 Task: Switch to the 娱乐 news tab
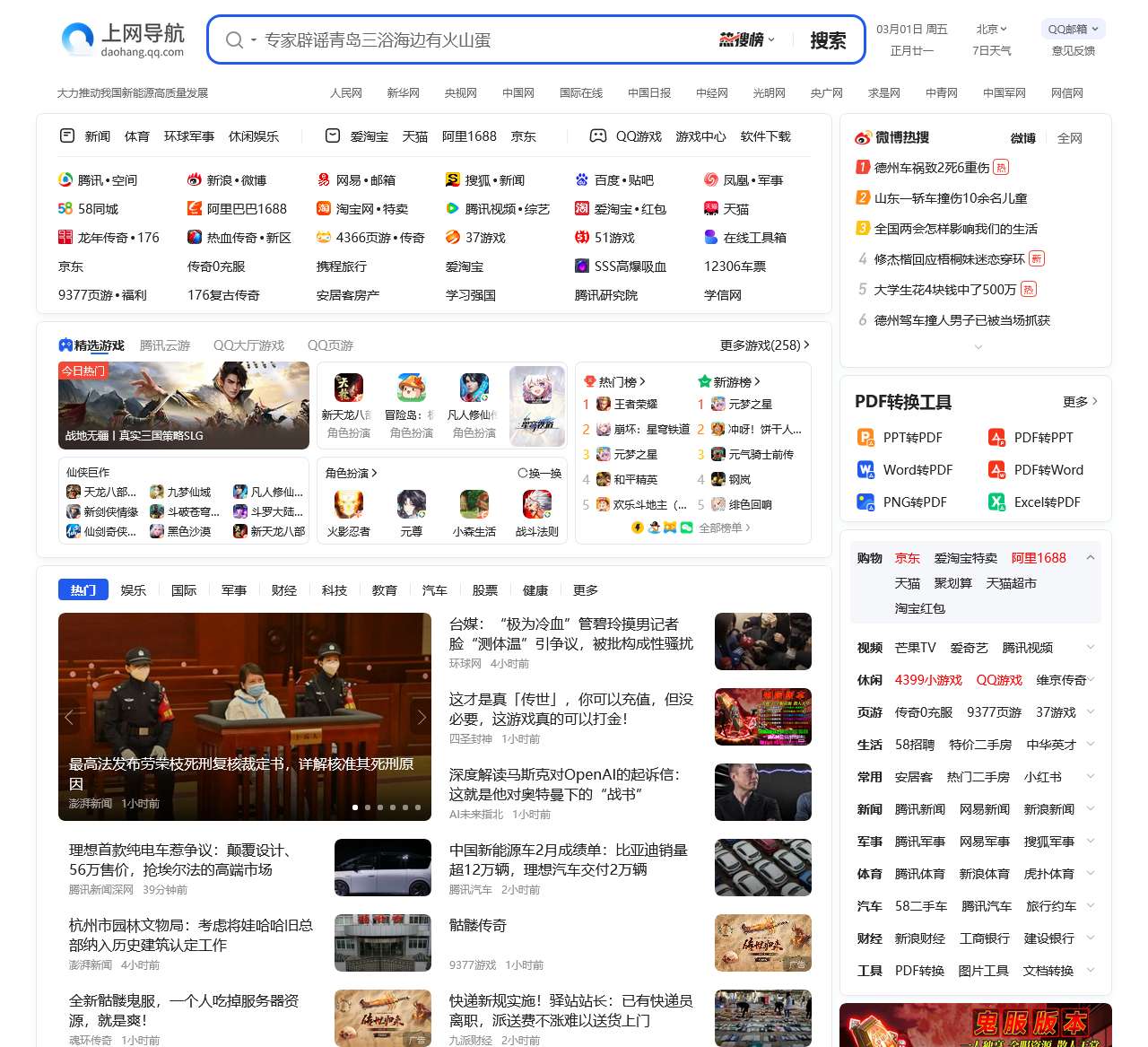[x=134, y=589]
